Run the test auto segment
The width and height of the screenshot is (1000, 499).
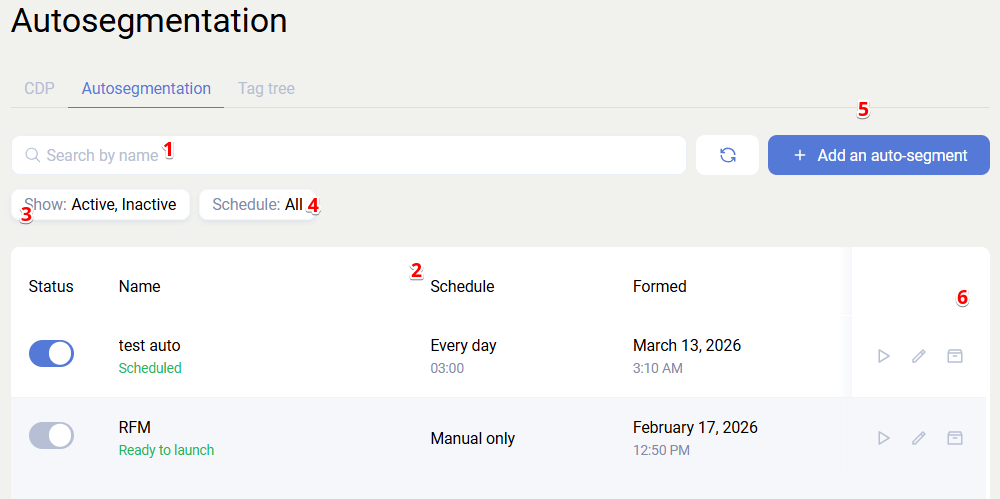click(883, 356)
